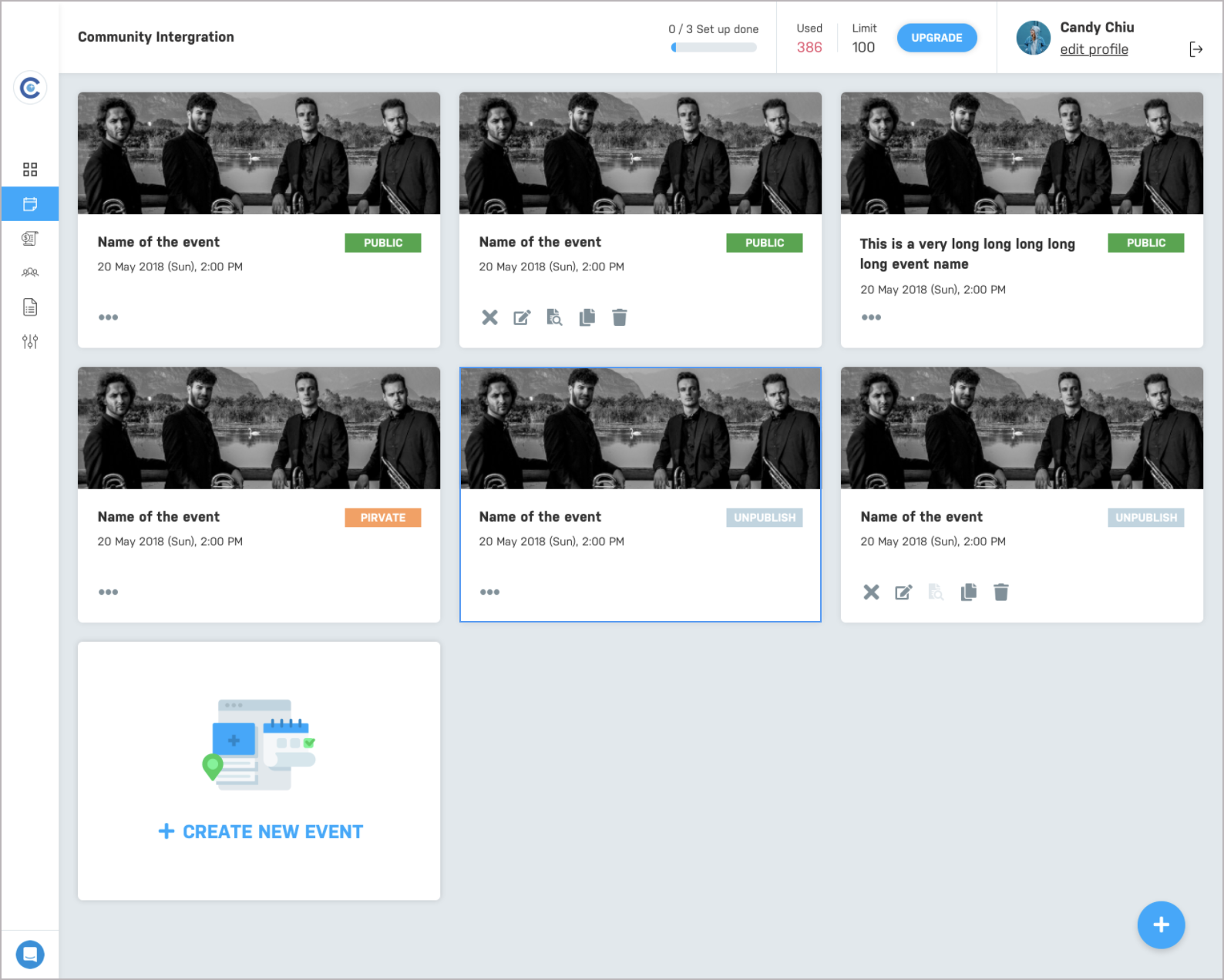Image resolution: width=1224 pixels, height=980 pixels.
Task: Click the PUBLIC badge on the long-name event card
Action: [x=1146, y=243]
